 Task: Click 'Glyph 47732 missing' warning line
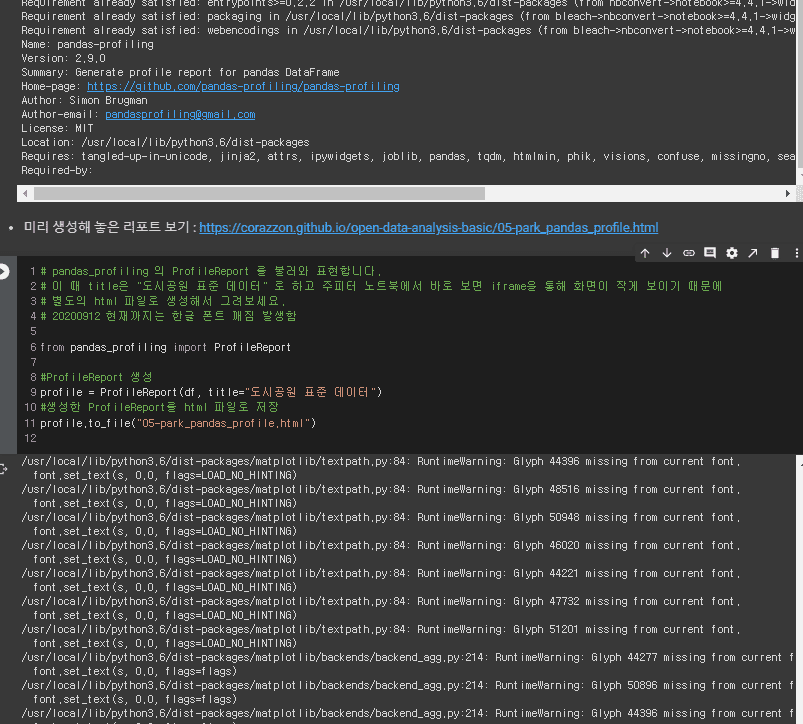(x=381, y=602)
